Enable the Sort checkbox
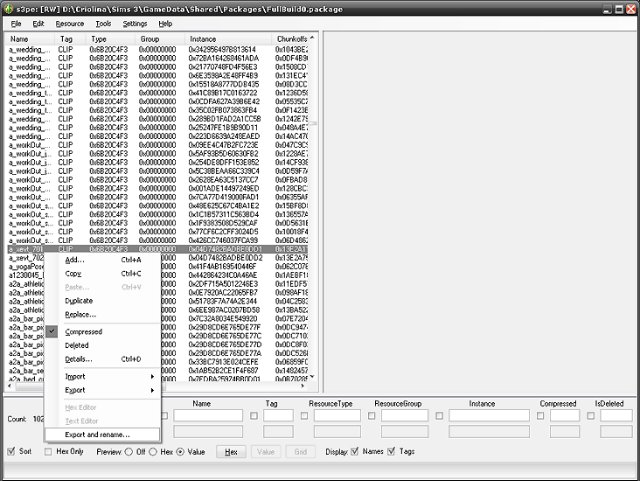This screenshot has width=640, height=481. pos(12,451)
